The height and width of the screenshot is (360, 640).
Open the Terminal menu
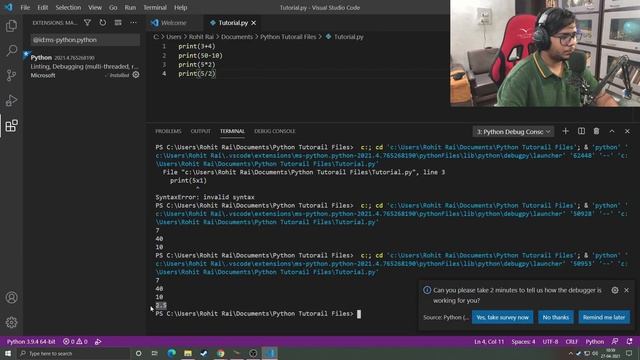[155, 7]
